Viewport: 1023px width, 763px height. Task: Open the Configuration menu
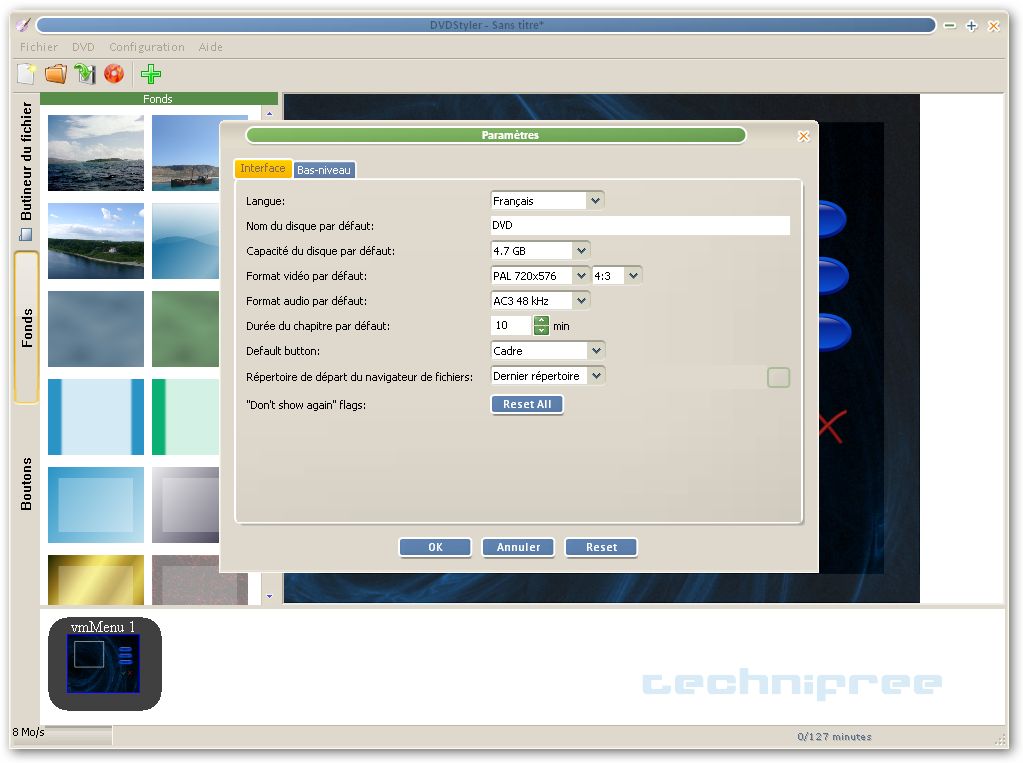(146, 47)
